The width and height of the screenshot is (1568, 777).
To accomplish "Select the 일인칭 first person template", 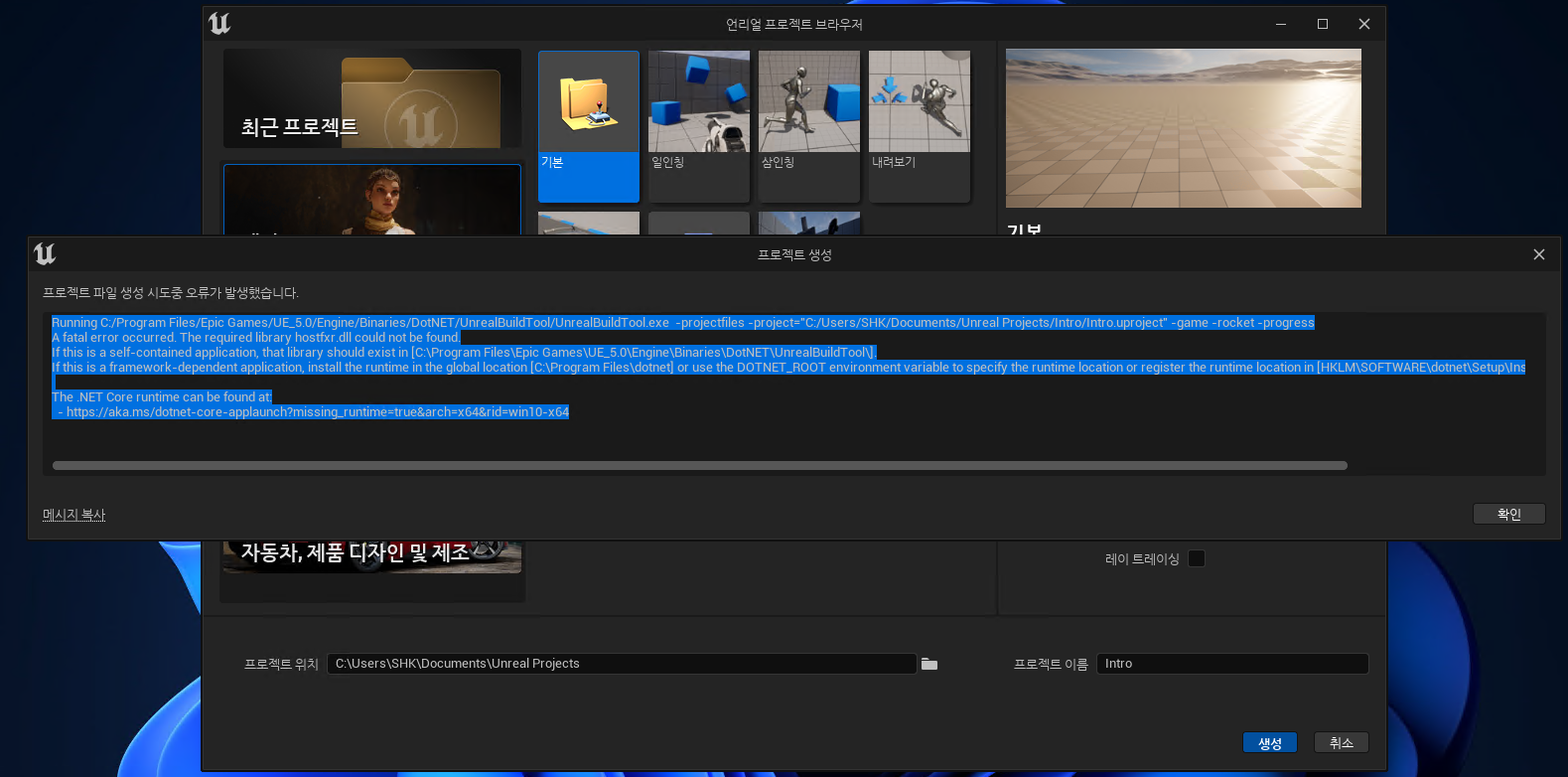I will [699, 126].
